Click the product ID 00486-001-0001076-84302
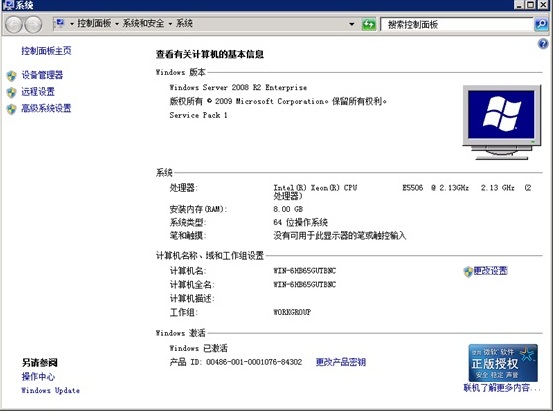 click(254, 362)
